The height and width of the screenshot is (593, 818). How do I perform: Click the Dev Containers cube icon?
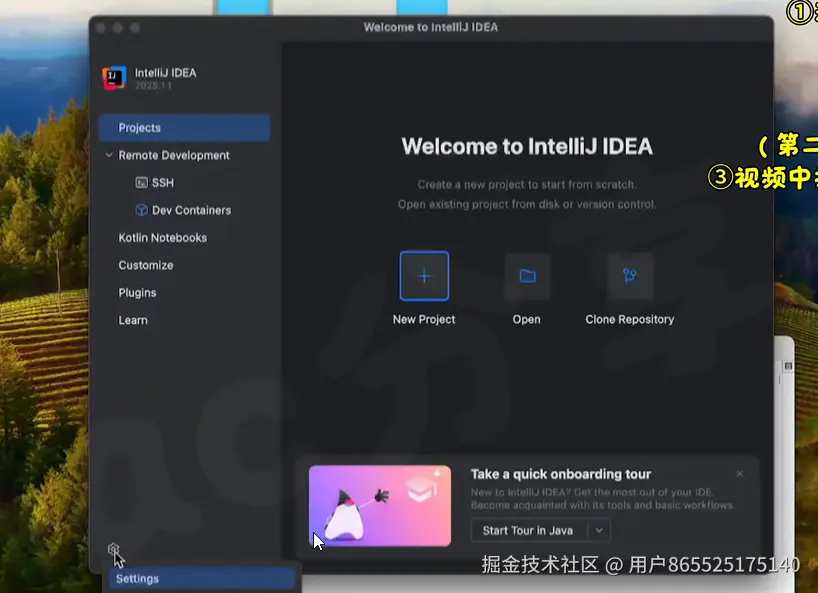(x=141, y=210)
